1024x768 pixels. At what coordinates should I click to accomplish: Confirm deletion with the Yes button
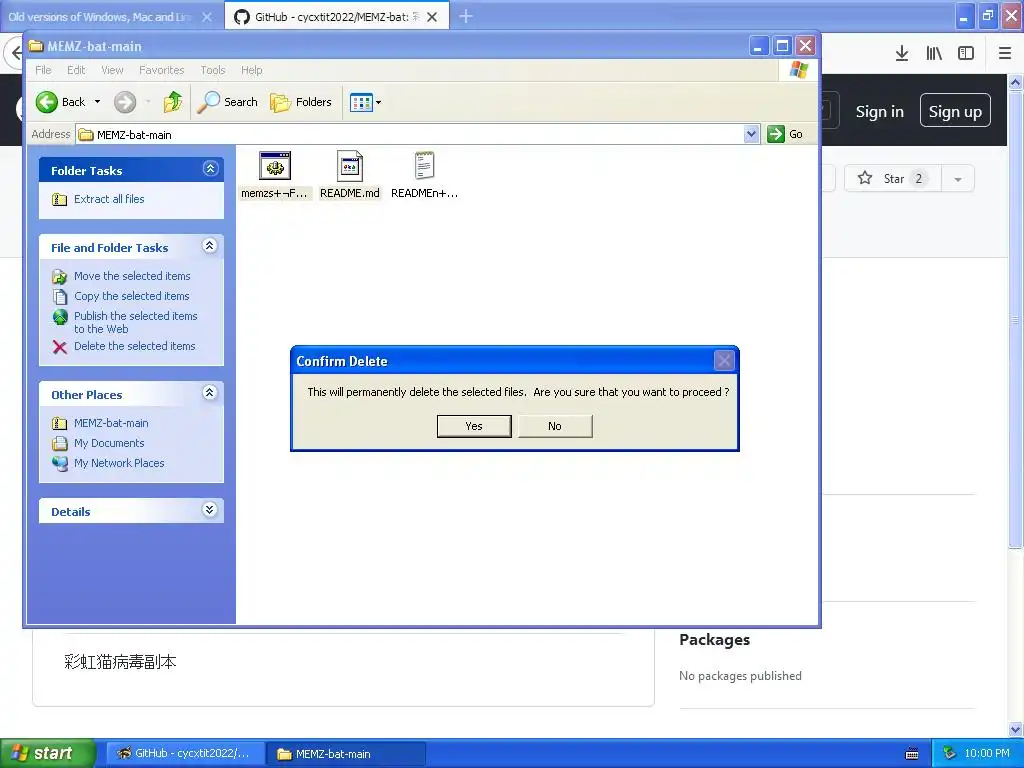pyautogui.click(x=473, y=426)
